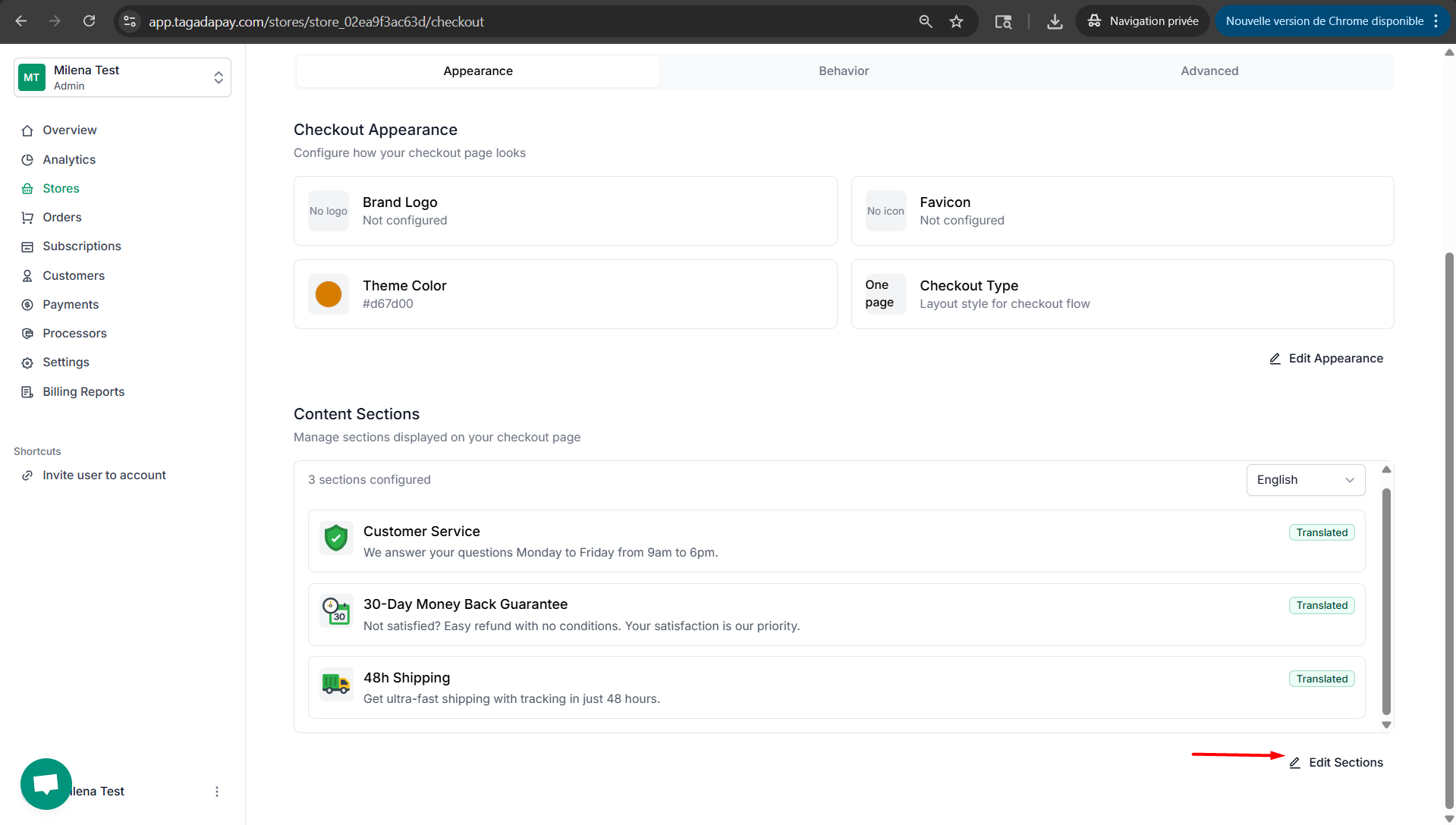Switch to the Appearance tab
This screenshot has width=1456, height=825.
click(x=478, y=71)
